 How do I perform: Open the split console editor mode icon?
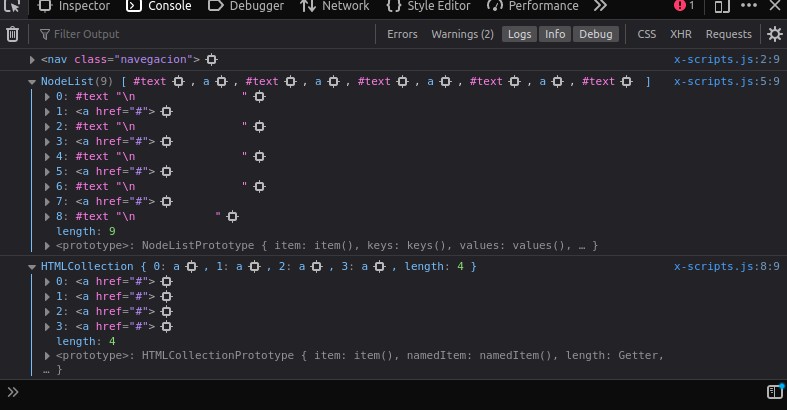point(775,391)
